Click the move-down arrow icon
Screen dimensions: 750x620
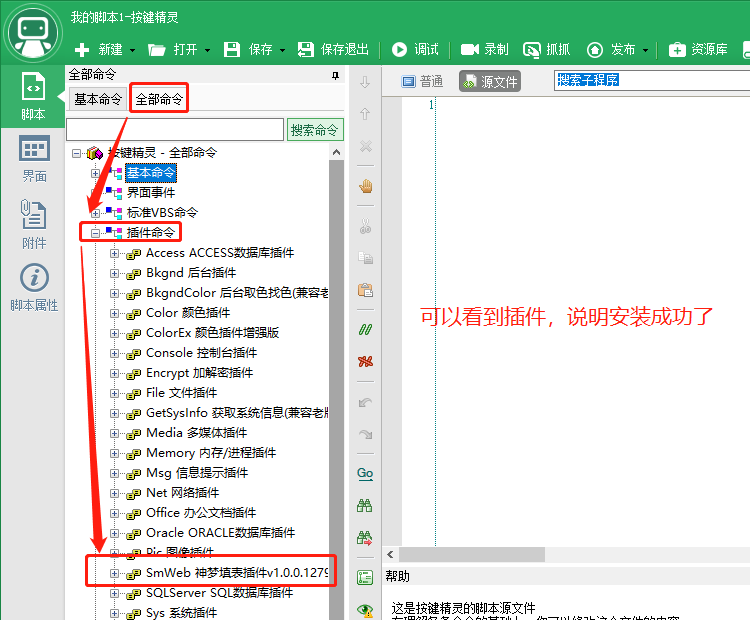point(365,82)
